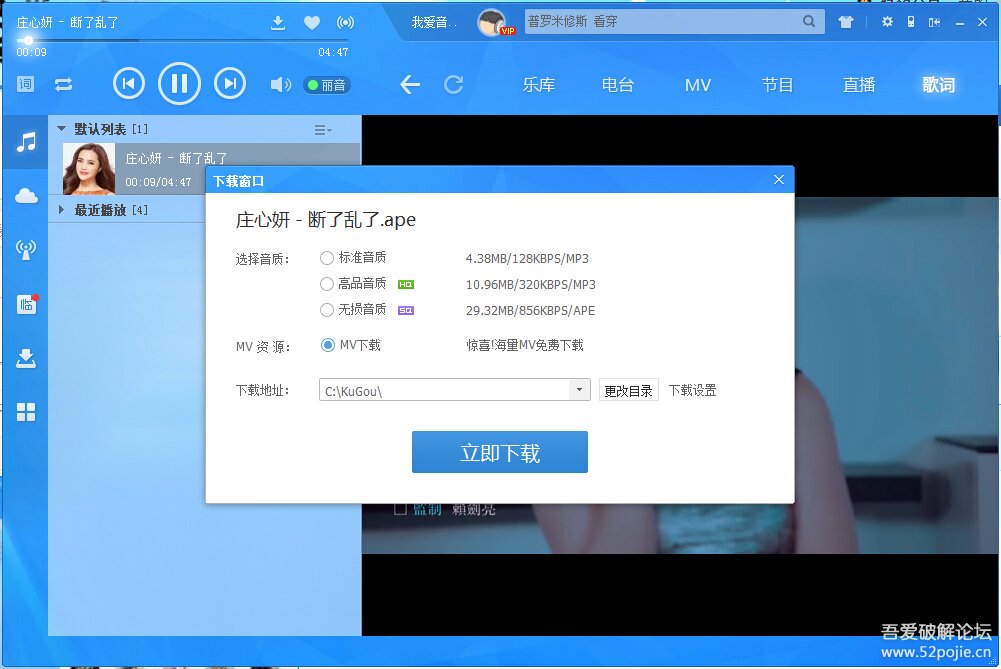This screenshot has width=1001, height=669.
Task: Click the username 我爱音..
Action: [x=434, y=22]
